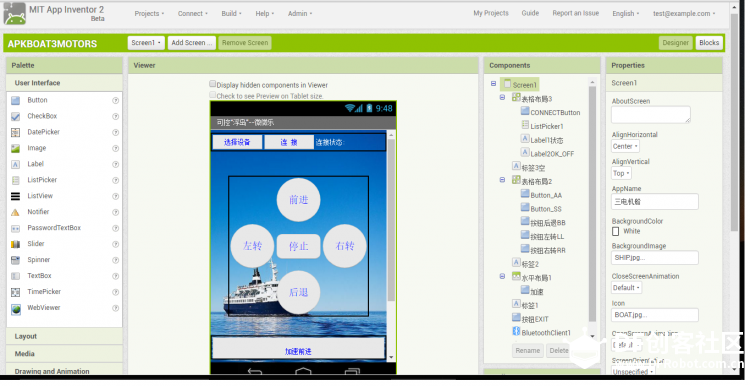Switch to the Designer view
The width and height of the screenshot is (750, 386).
tap(675, 43)
